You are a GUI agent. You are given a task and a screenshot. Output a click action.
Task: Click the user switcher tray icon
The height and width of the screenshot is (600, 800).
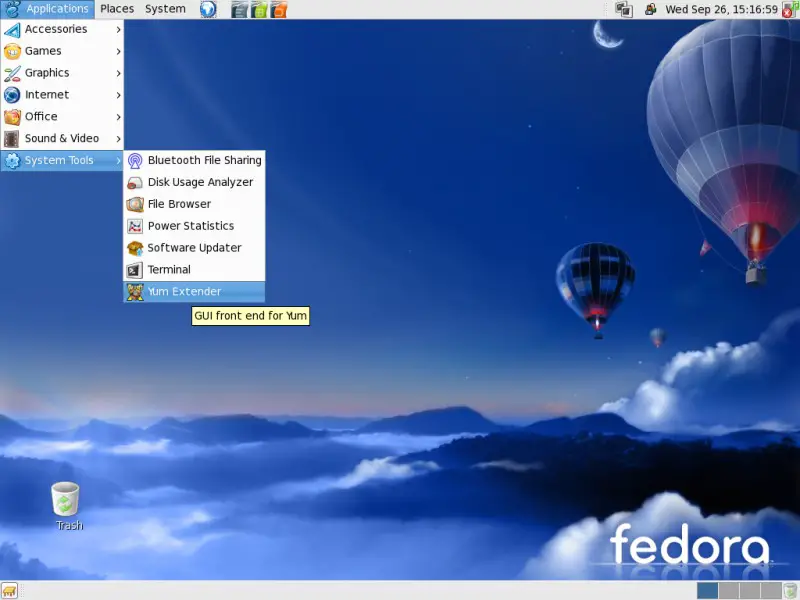[x=651, y=9]
